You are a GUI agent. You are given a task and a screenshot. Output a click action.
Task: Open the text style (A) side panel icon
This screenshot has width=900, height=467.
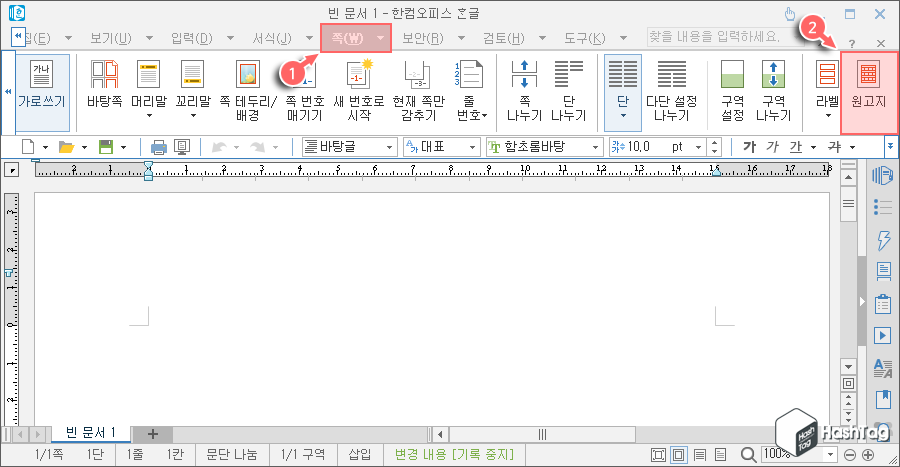(882, 367)
